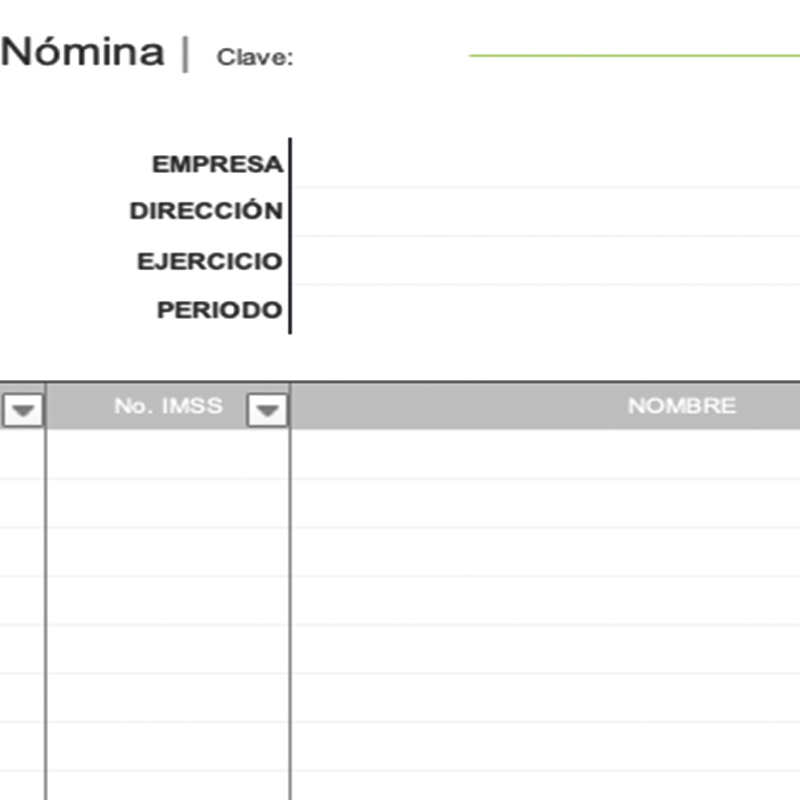800x800 pixels.
Task: Click the Nómina title
Action: click(82, 52)
